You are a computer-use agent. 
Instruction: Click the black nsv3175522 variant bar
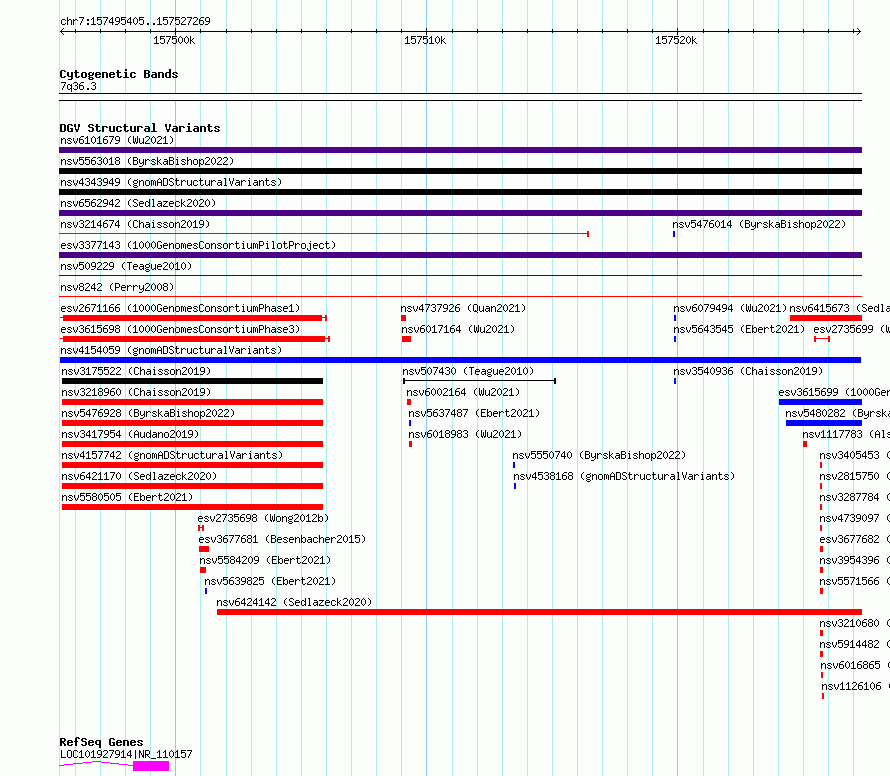192,381
